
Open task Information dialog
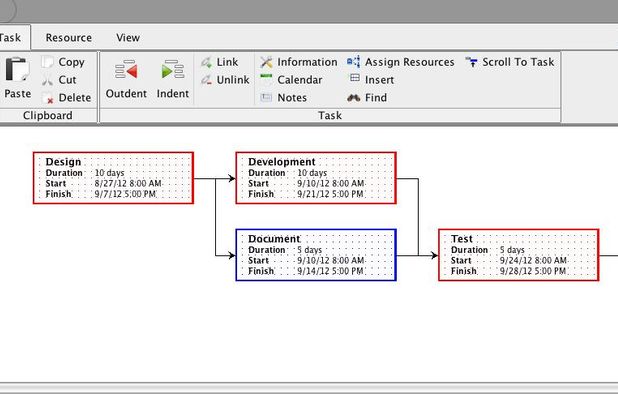[298, 62]
